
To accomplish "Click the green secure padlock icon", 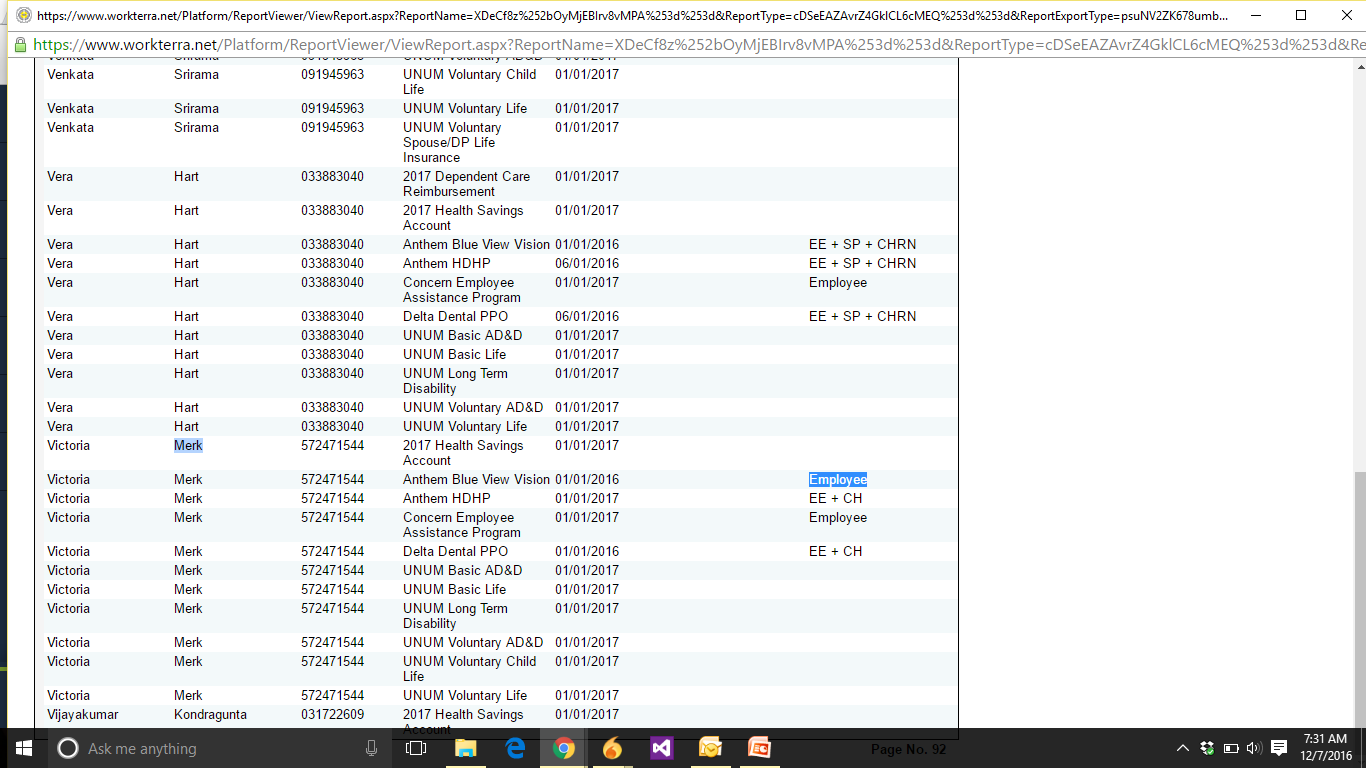I will (x=20, y=45).
